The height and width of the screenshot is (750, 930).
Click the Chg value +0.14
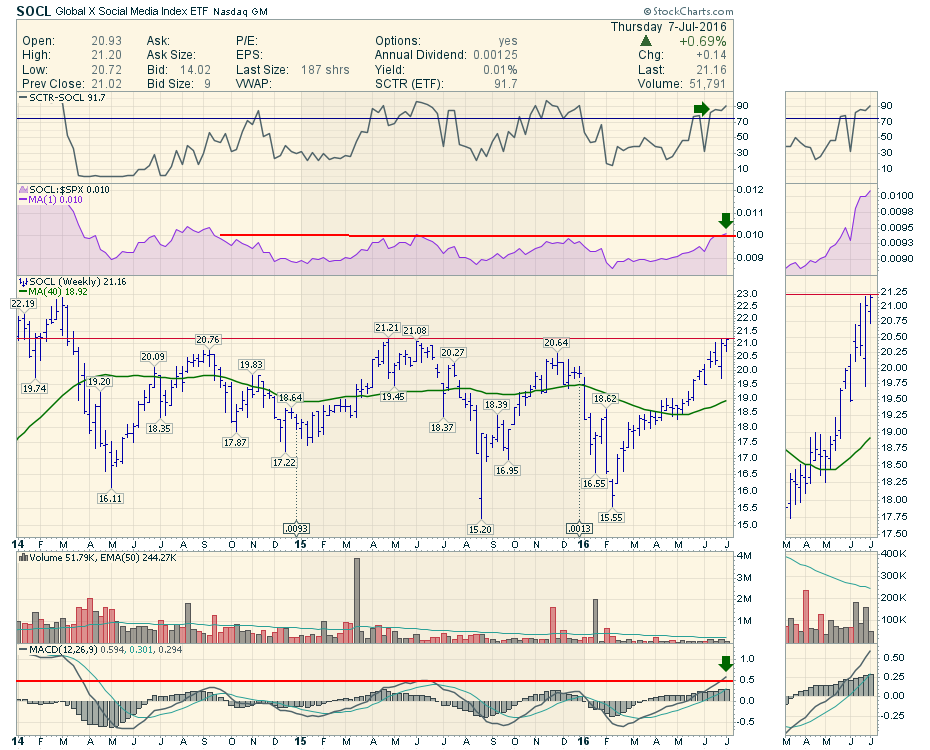pyautogui.click(x=711, y=55)
